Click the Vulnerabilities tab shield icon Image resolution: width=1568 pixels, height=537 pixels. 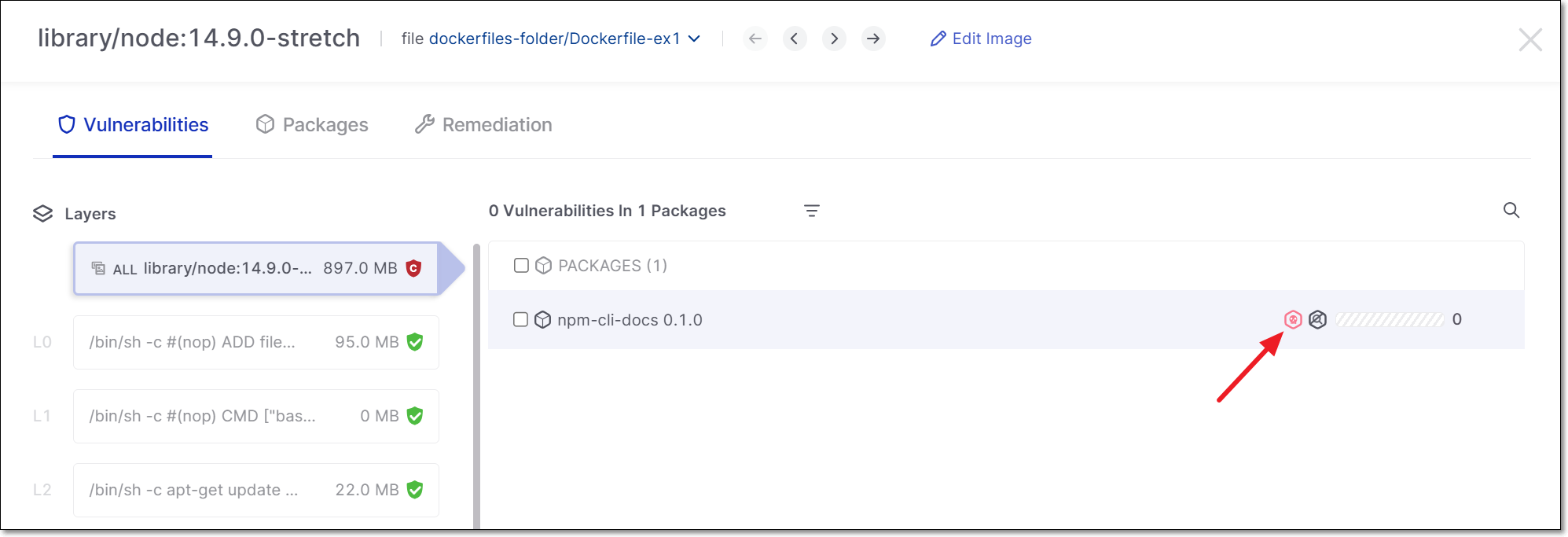coord(67,124)
